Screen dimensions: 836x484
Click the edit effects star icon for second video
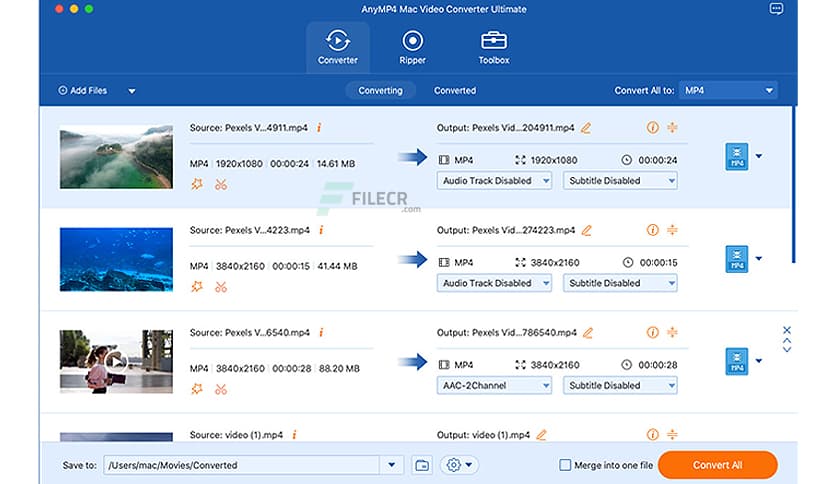(x=197, y=286)
